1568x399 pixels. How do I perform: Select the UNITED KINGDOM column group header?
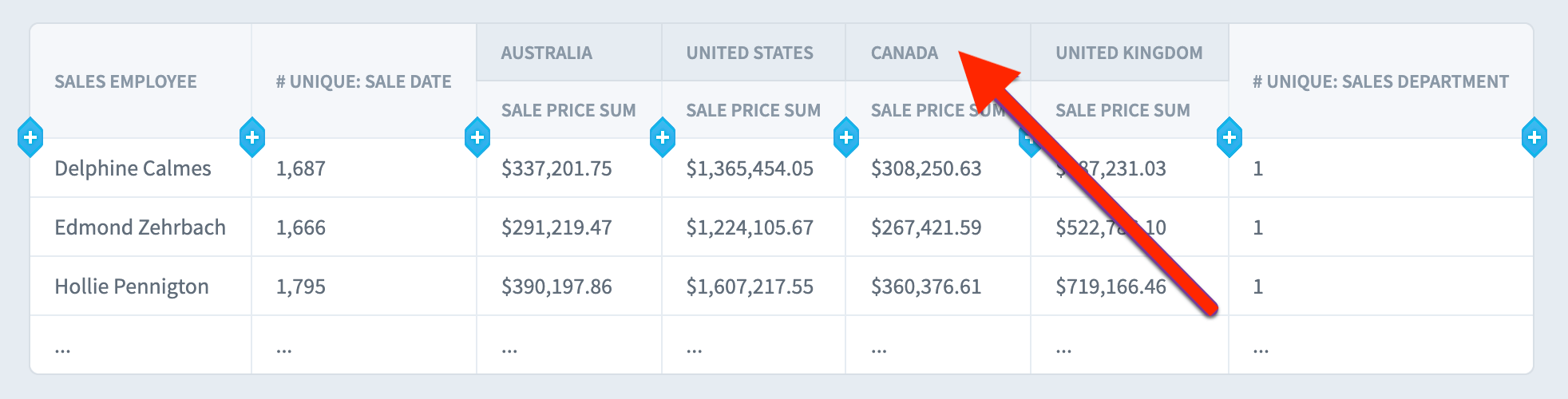coord(1130,53)
